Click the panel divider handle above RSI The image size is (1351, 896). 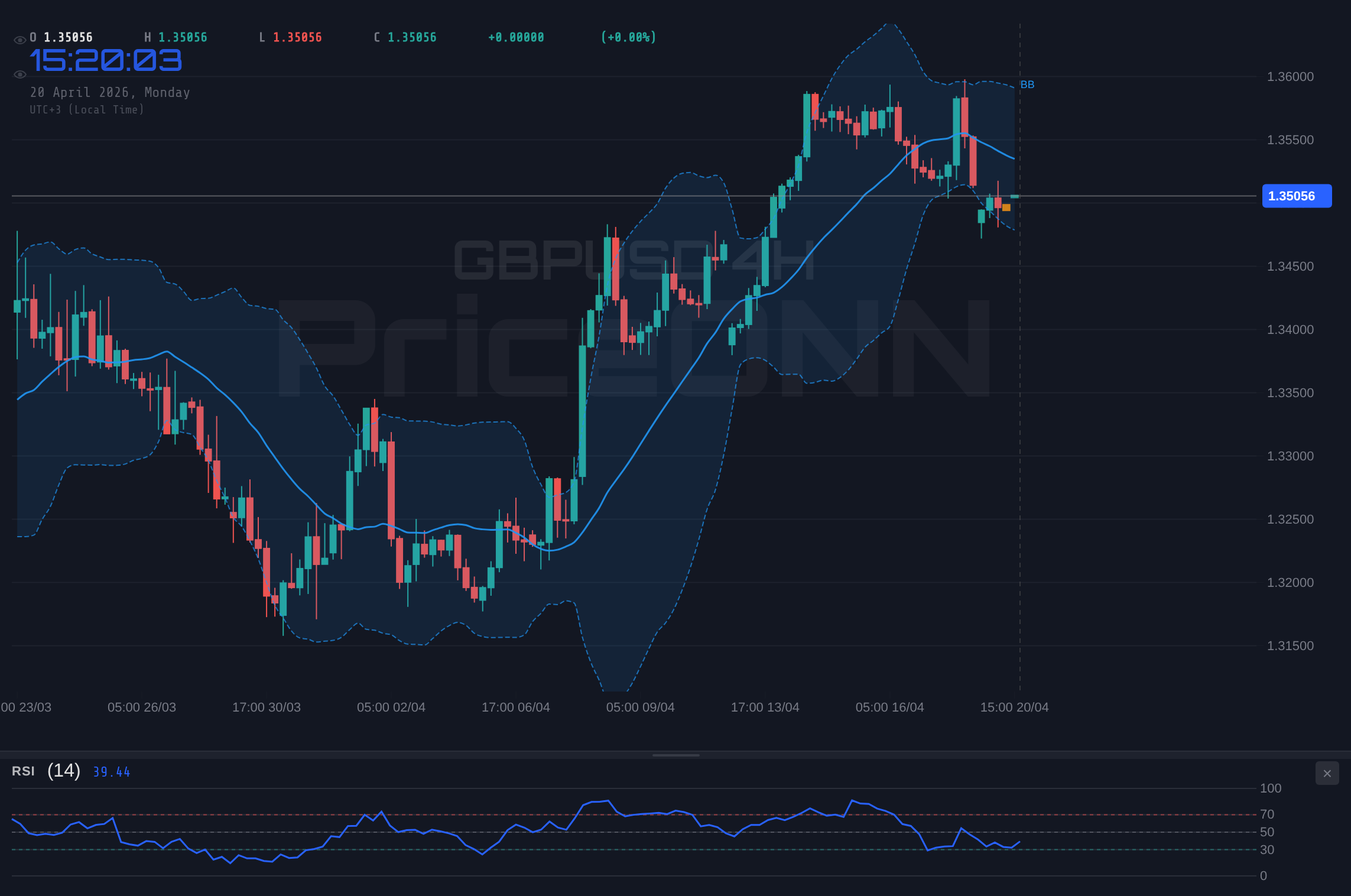(675, 755)
